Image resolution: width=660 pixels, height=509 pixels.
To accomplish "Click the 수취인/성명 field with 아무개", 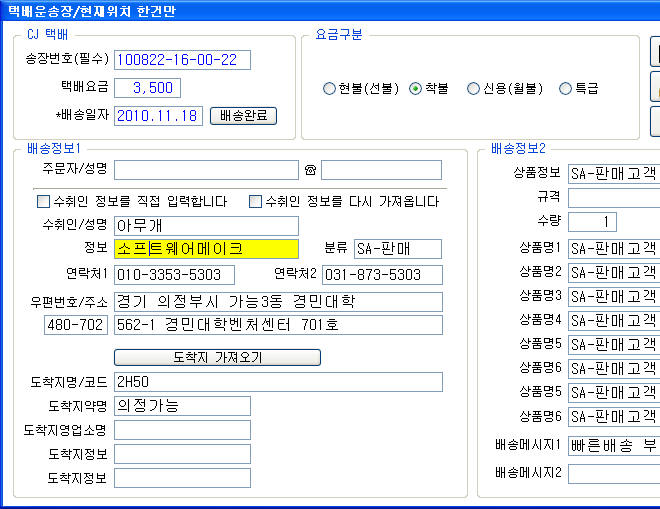I will [206, 226].
